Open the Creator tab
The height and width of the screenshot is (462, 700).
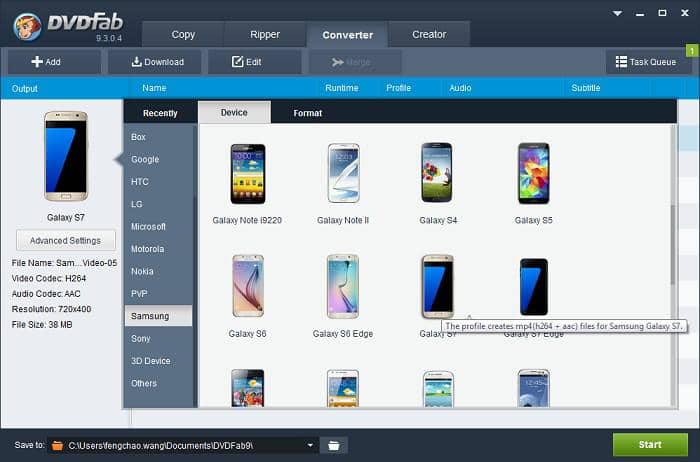[429, 34]
